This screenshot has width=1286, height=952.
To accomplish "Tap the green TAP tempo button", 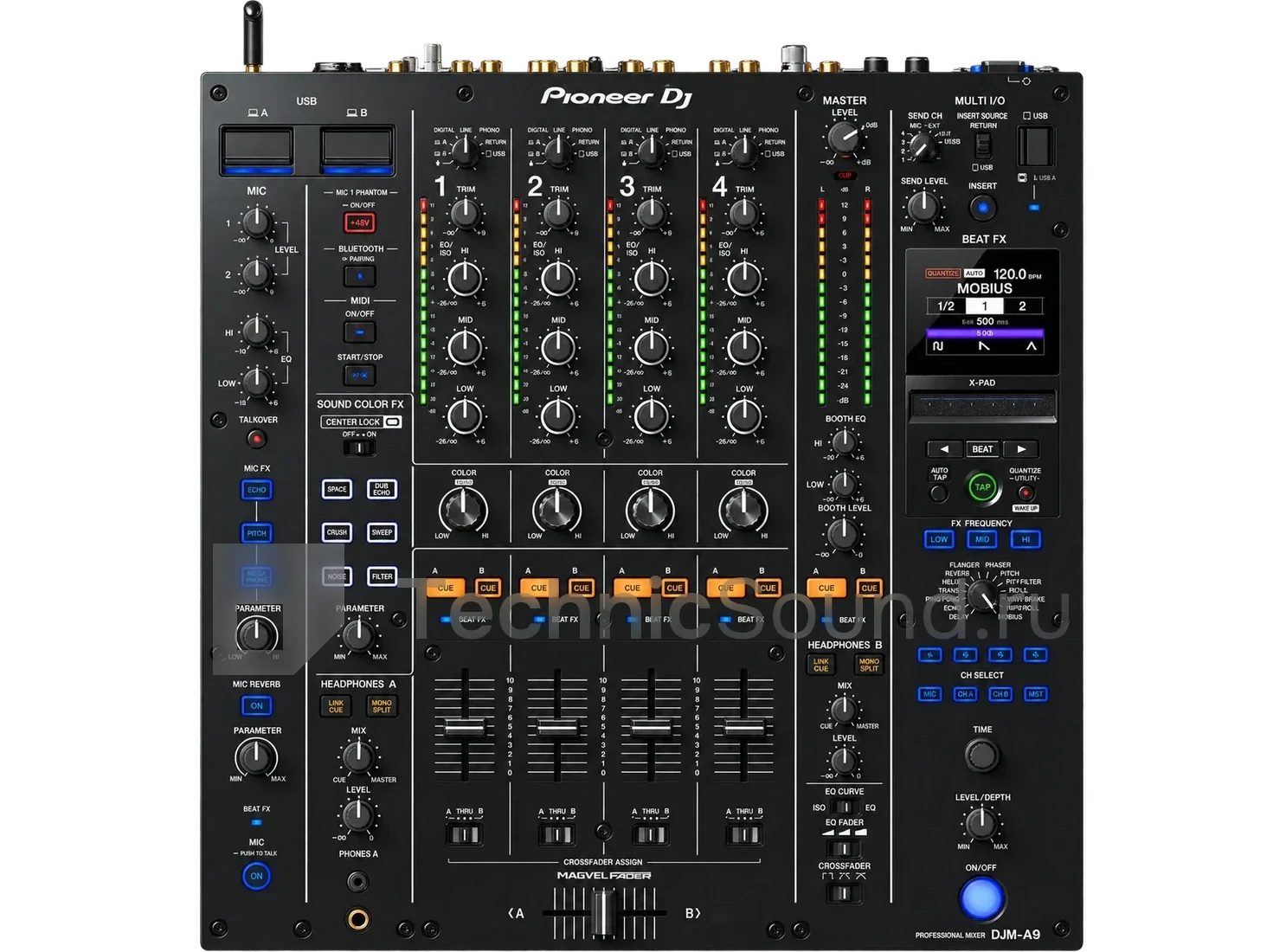I will [982, 487].
